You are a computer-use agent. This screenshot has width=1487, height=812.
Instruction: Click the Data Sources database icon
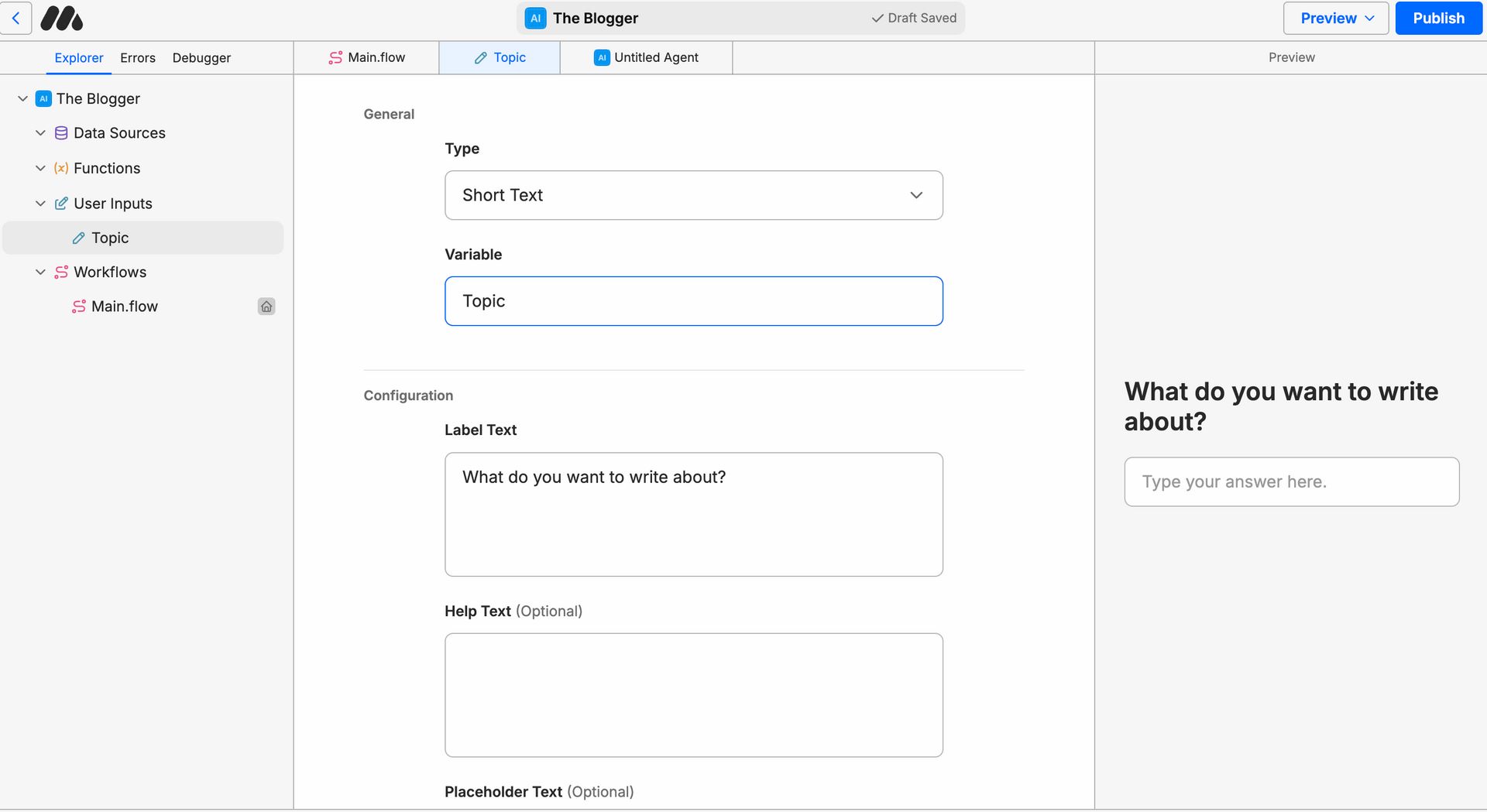click(61, 133)
